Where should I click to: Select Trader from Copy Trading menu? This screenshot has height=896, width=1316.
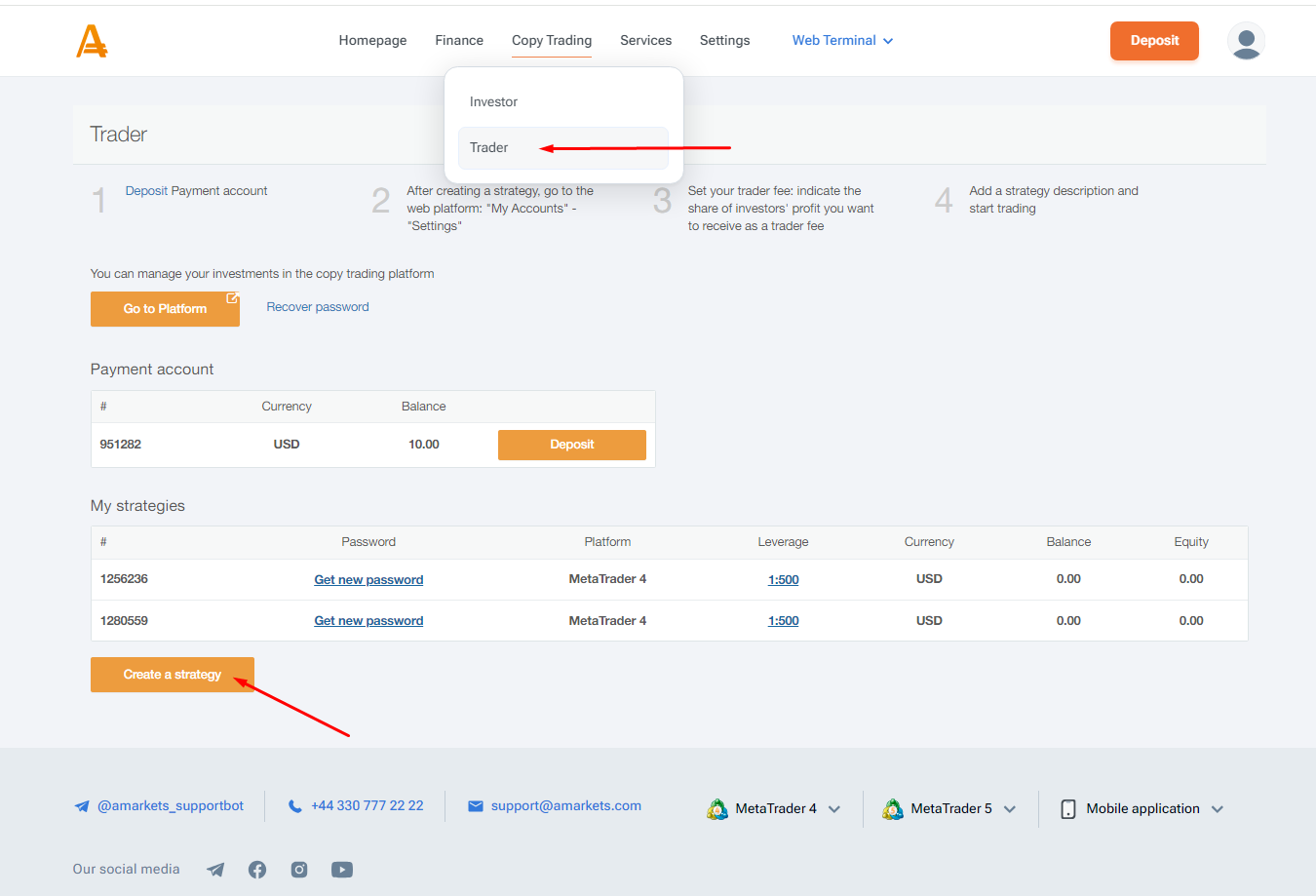pos(489,148)
